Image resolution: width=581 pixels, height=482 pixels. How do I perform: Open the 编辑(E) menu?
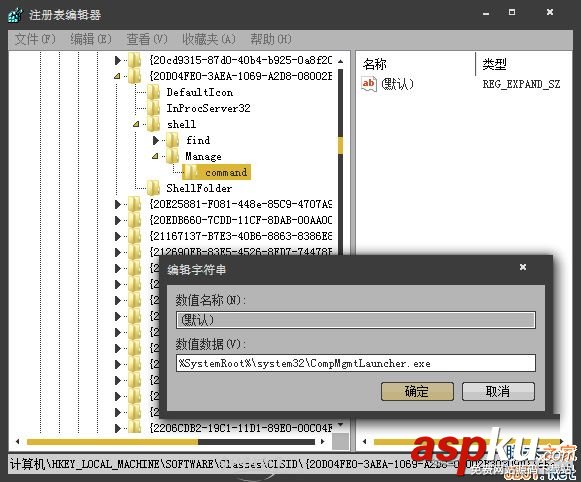[91, 39]
